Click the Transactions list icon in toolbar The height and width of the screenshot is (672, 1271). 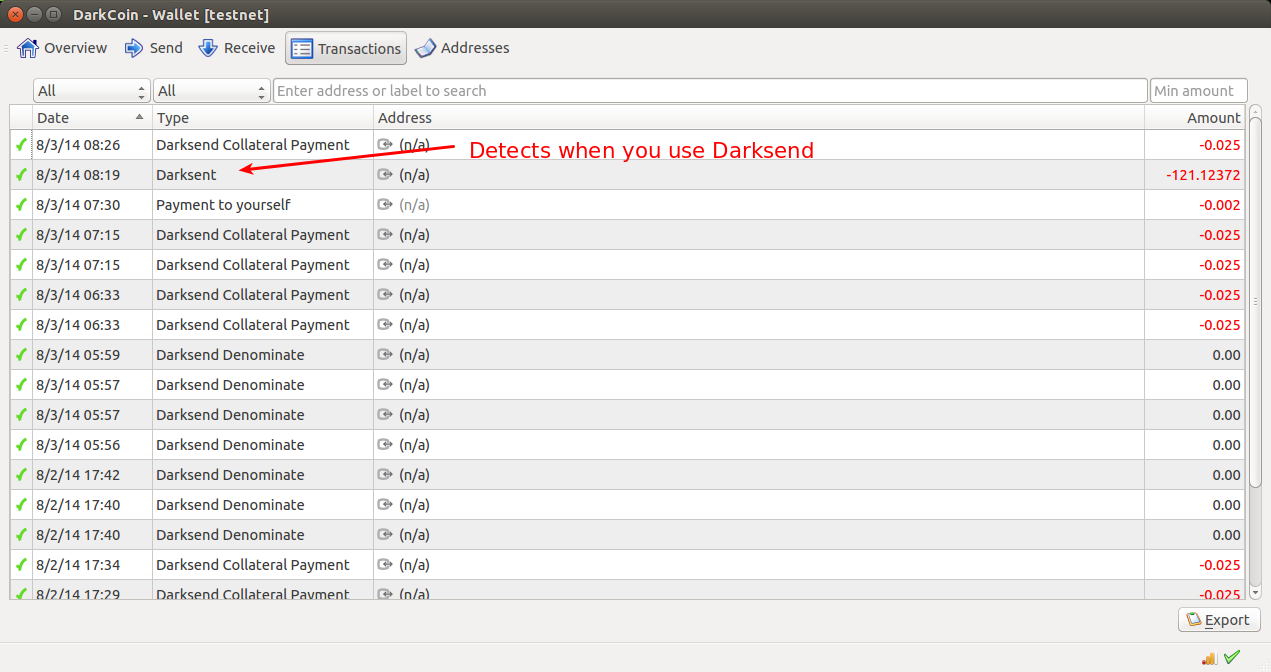tap(302, 48)
